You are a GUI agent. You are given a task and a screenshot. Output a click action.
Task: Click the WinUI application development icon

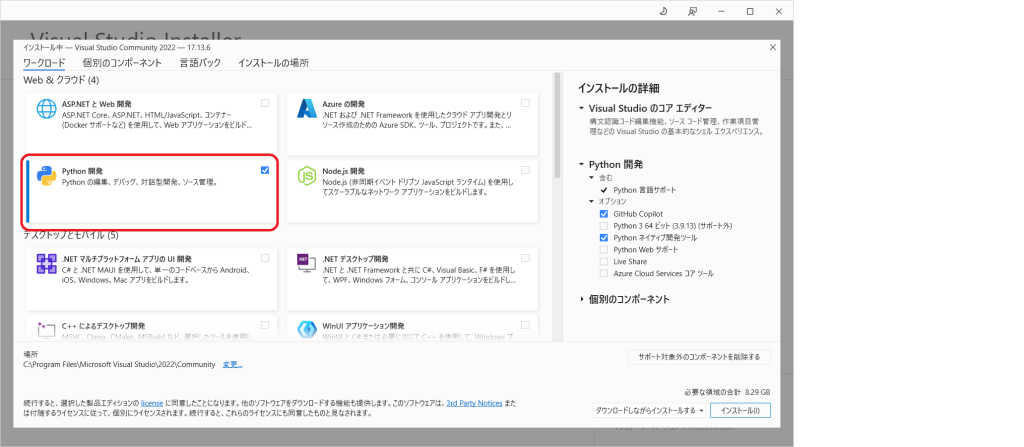(x=306, y=328)
